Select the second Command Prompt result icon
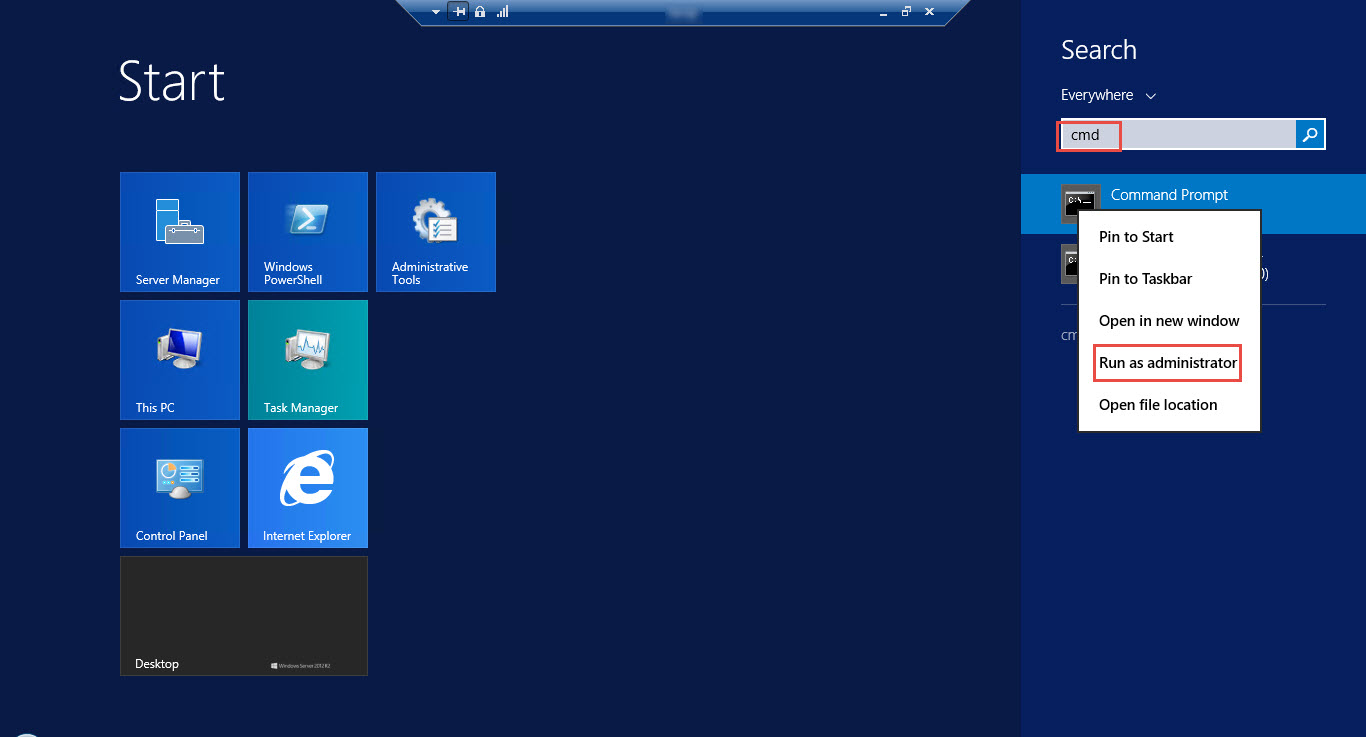Screen dimensions: 1366x737 [x=1081, y=263]
